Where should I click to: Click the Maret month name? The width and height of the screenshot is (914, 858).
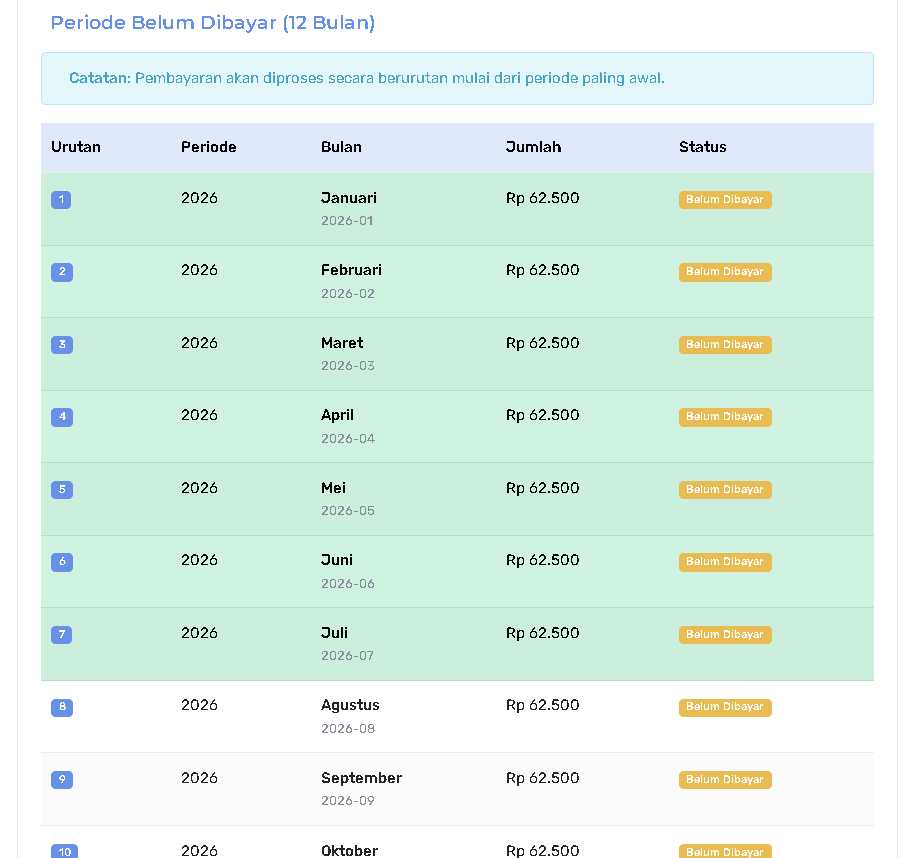coord(342,343)
